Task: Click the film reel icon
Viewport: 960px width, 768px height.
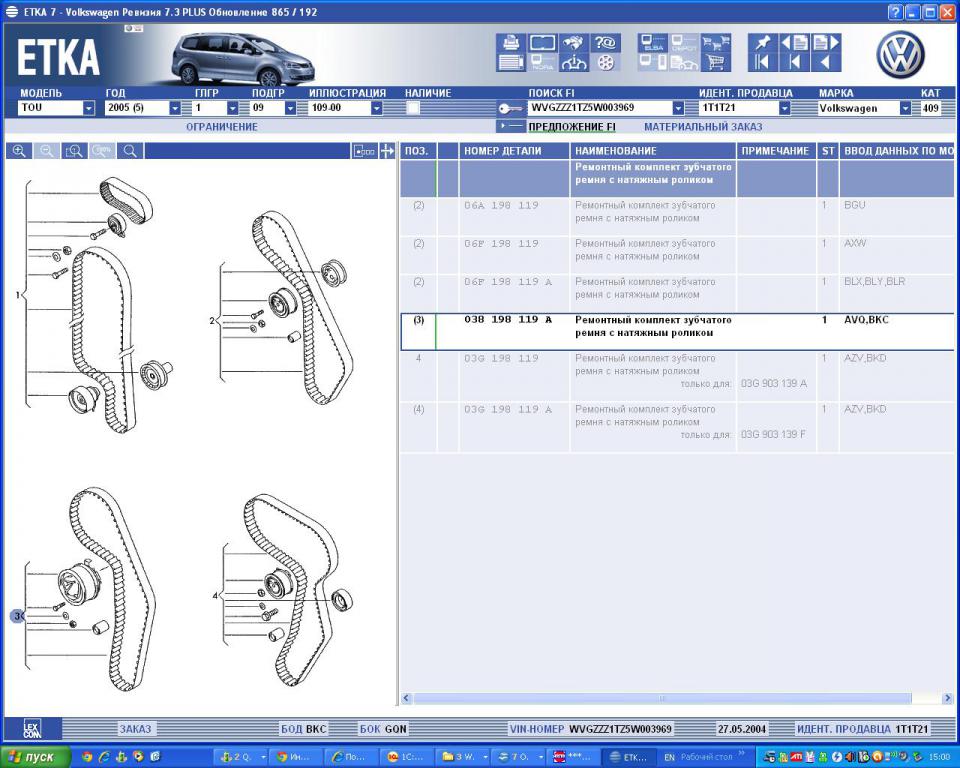Action: tap(605, 62)
